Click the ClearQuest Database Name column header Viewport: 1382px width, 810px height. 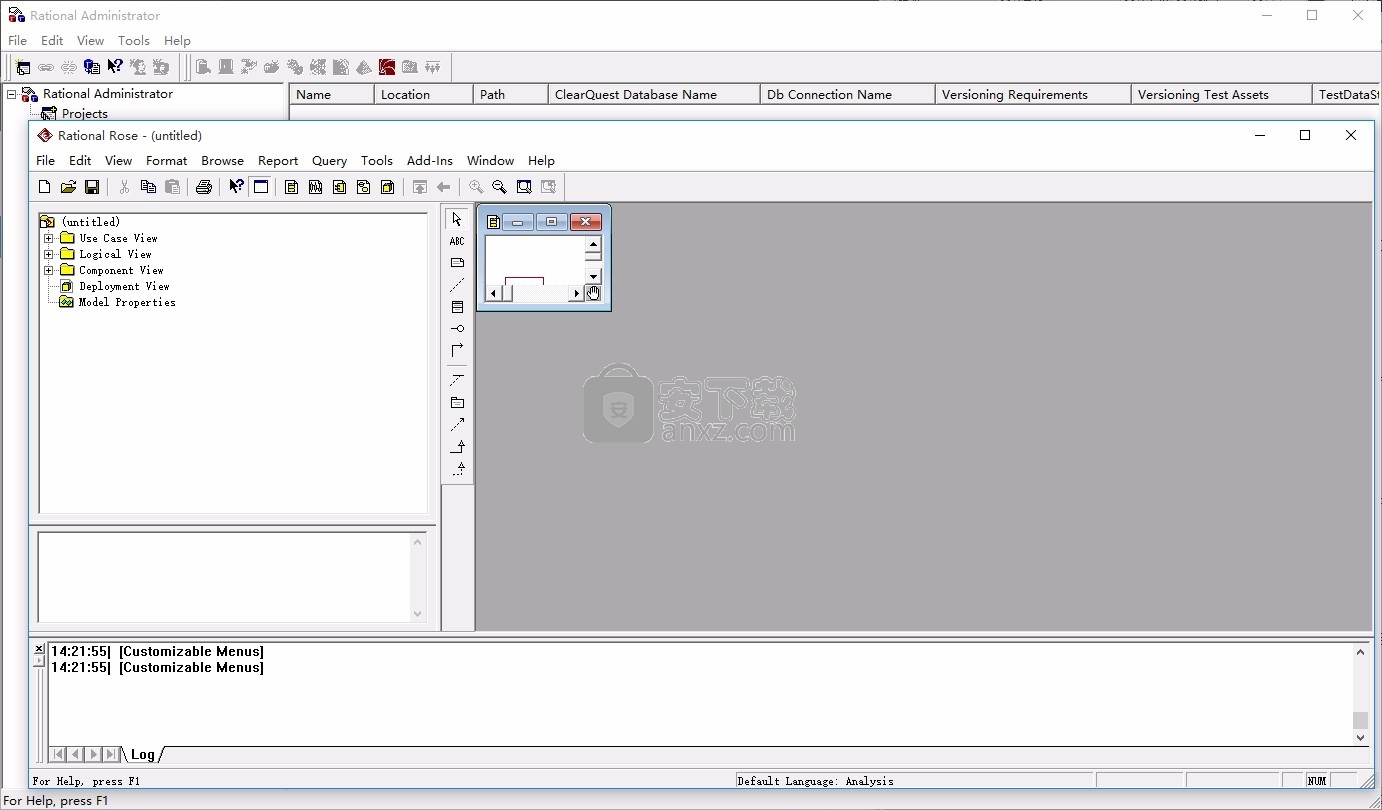click(x=653, y=94)
